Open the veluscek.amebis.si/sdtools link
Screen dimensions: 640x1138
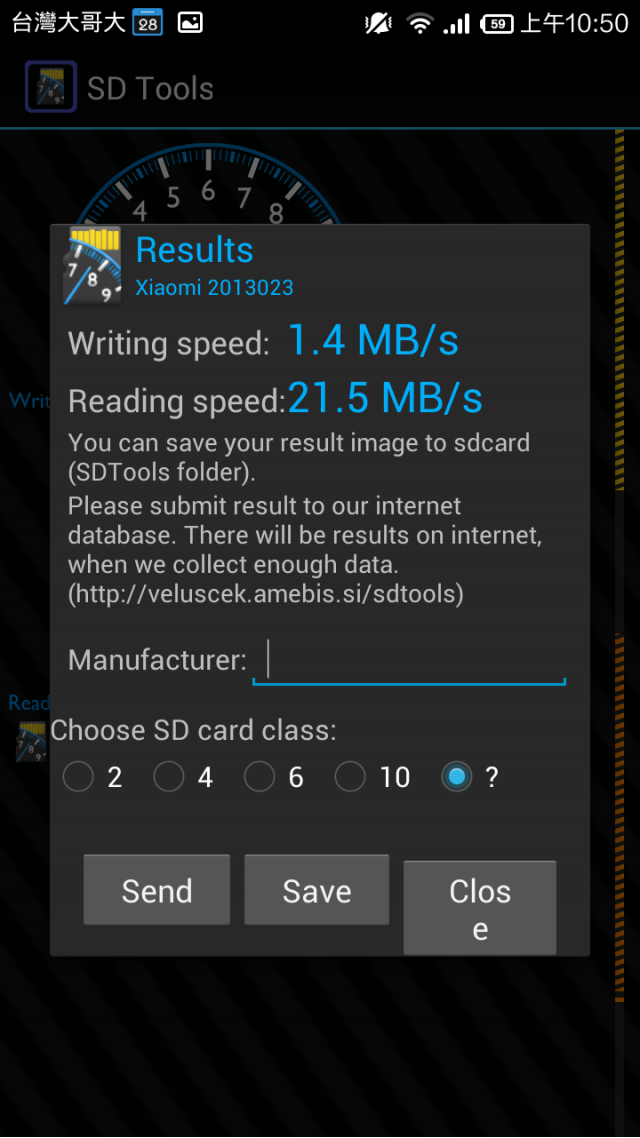pyautogui.click(x=266, y=594)
